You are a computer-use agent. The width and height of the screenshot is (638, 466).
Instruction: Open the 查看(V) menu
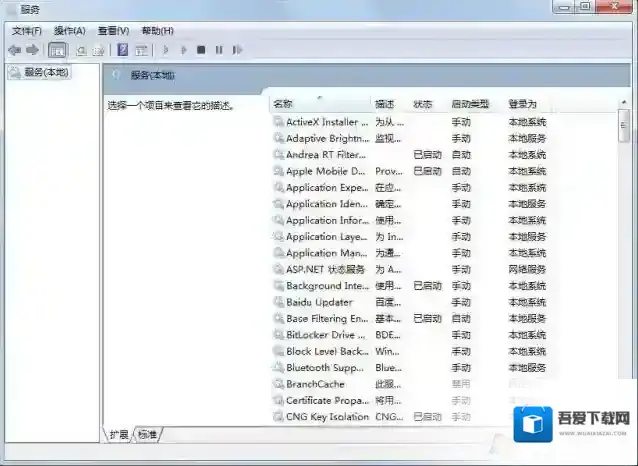(114, 31)
